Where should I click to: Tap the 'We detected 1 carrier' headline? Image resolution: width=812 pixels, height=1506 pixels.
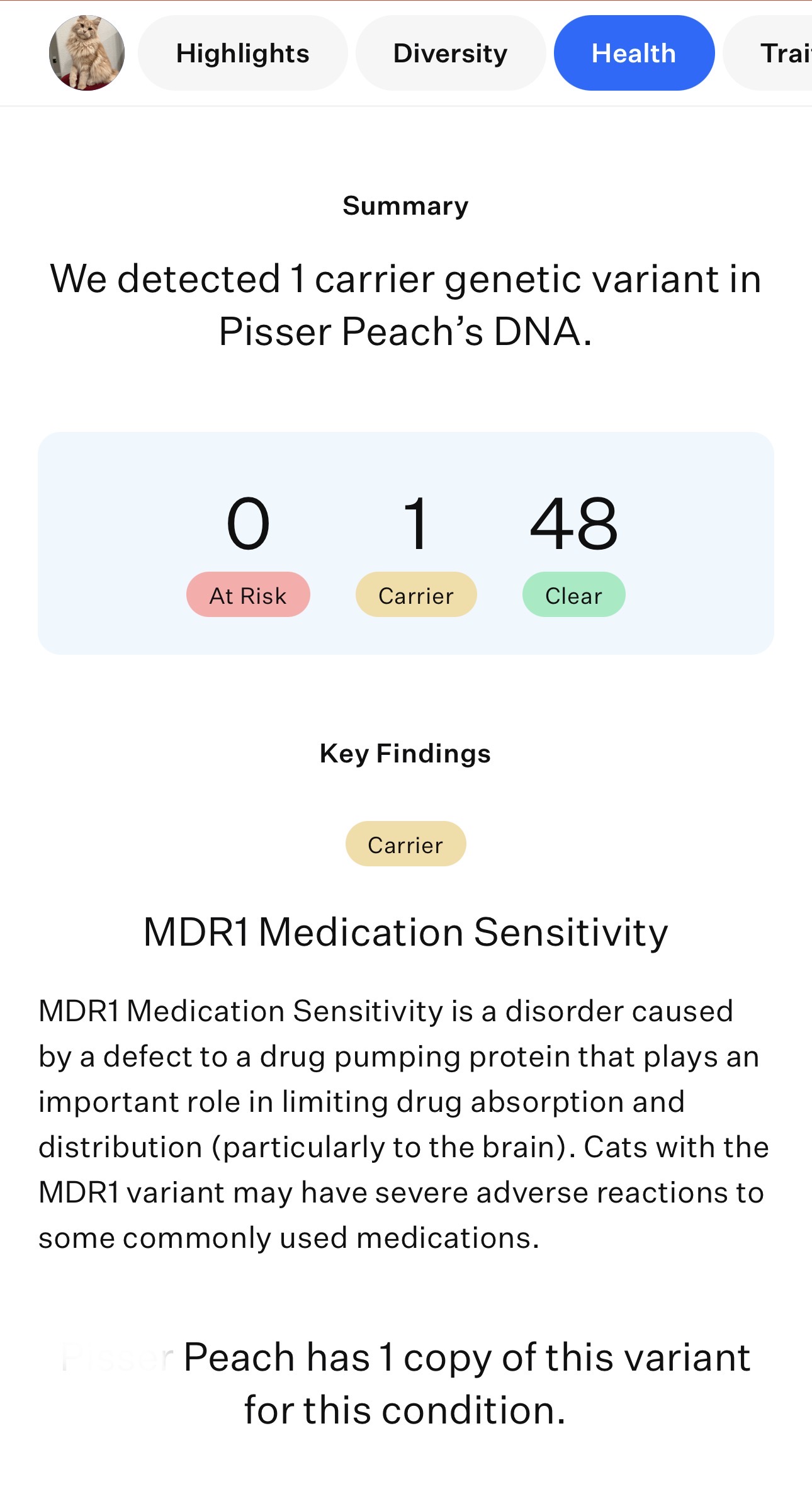(x=406, y=305)
